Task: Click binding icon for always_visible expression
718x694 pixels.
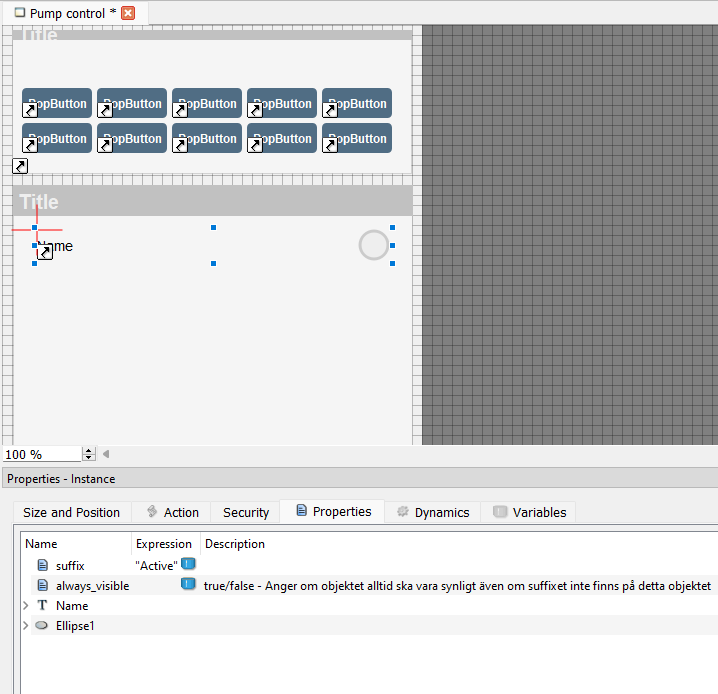Action: [188, 585]
